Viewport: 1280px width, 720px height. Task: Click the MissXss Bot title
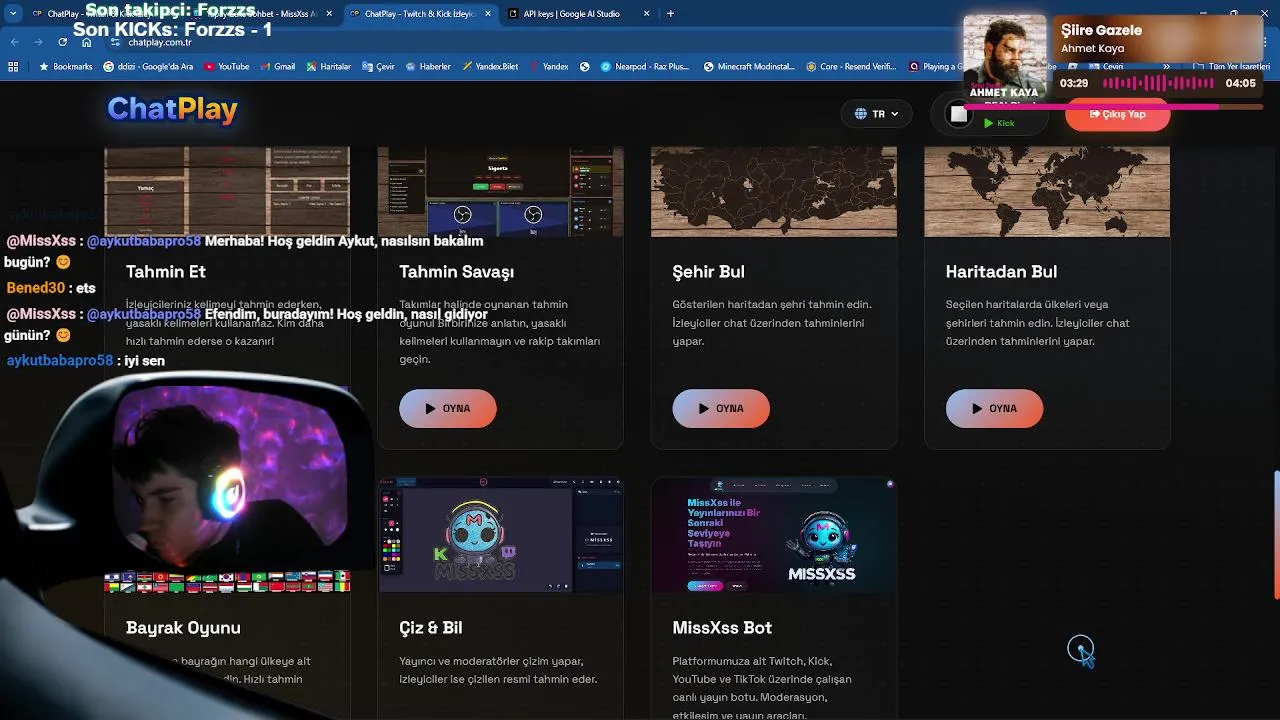[722, 628]
